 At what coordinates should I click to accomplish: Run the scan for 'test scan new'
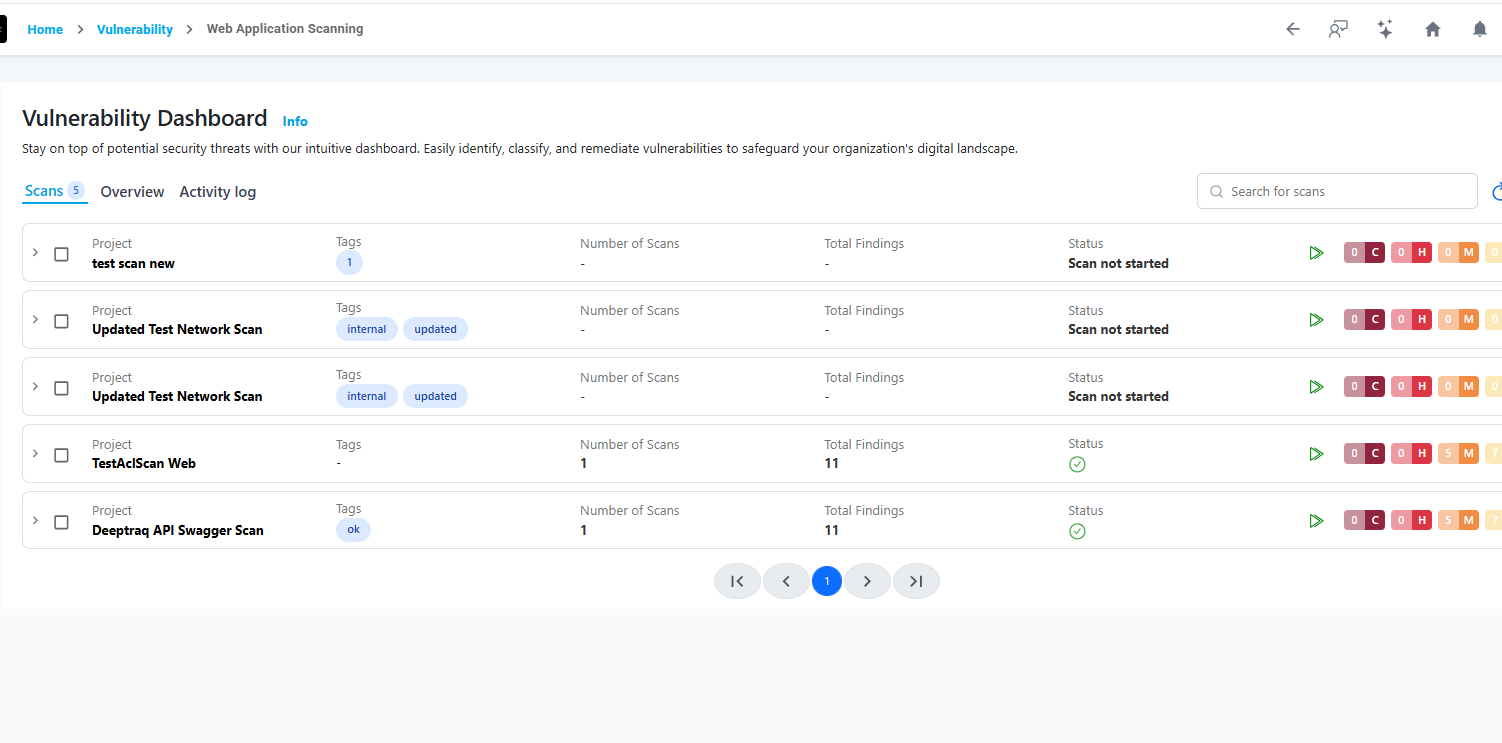[1316, 252]
